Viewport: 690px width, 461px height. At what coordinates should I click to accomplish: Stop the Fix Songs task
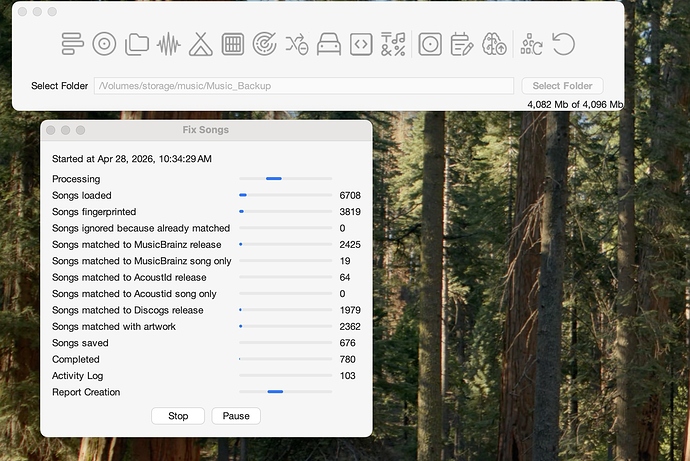click(178, 416)
